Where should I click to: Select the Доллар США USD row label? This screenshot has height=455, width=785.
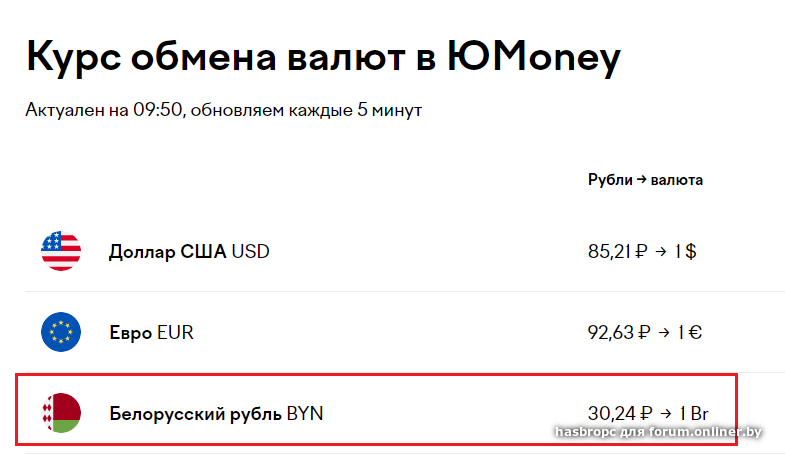tap(189, 251)
